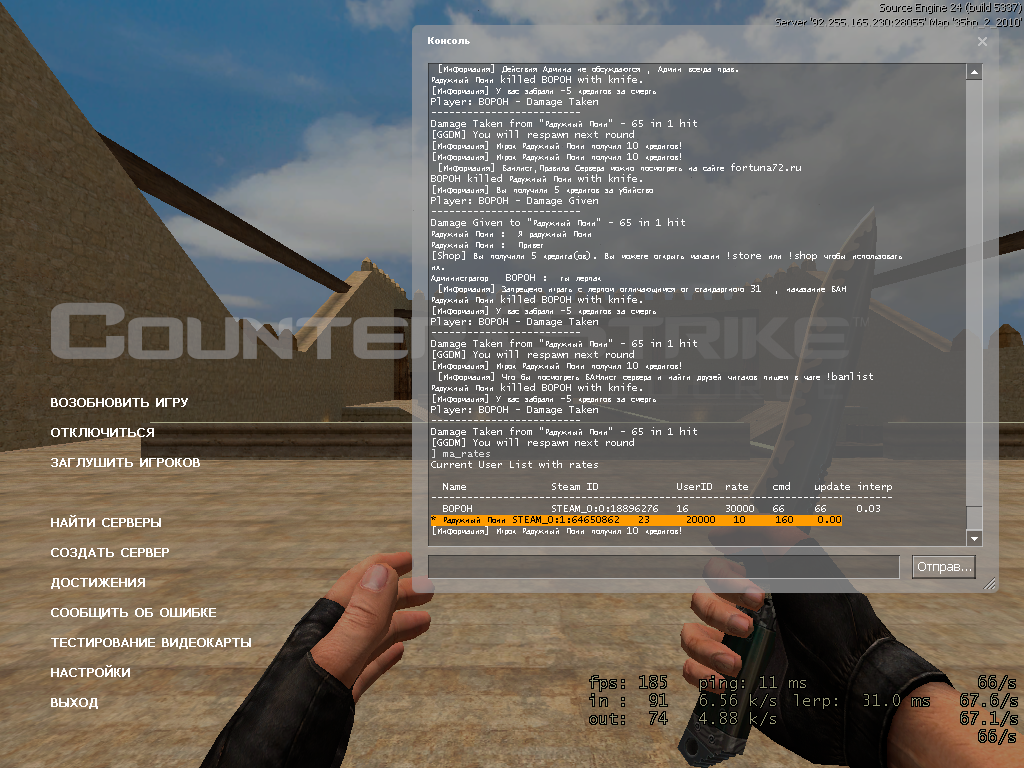Click ВЫХОД to quit the game

coord(74,703)
